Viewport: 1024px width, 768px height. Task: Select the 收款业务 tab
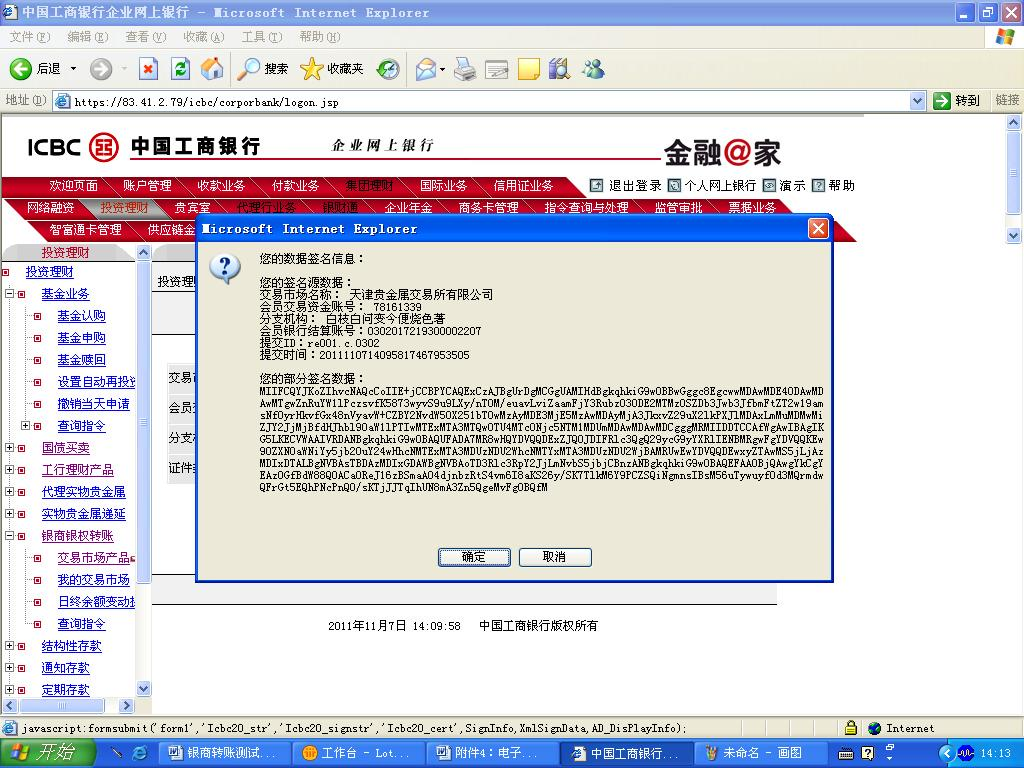(x=221, y=185)
